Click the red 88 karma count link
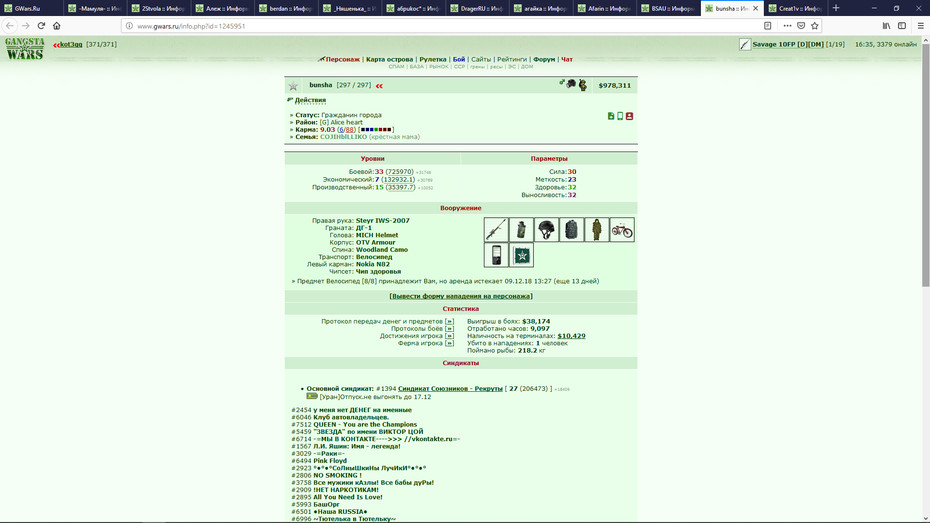 [349, 129]
